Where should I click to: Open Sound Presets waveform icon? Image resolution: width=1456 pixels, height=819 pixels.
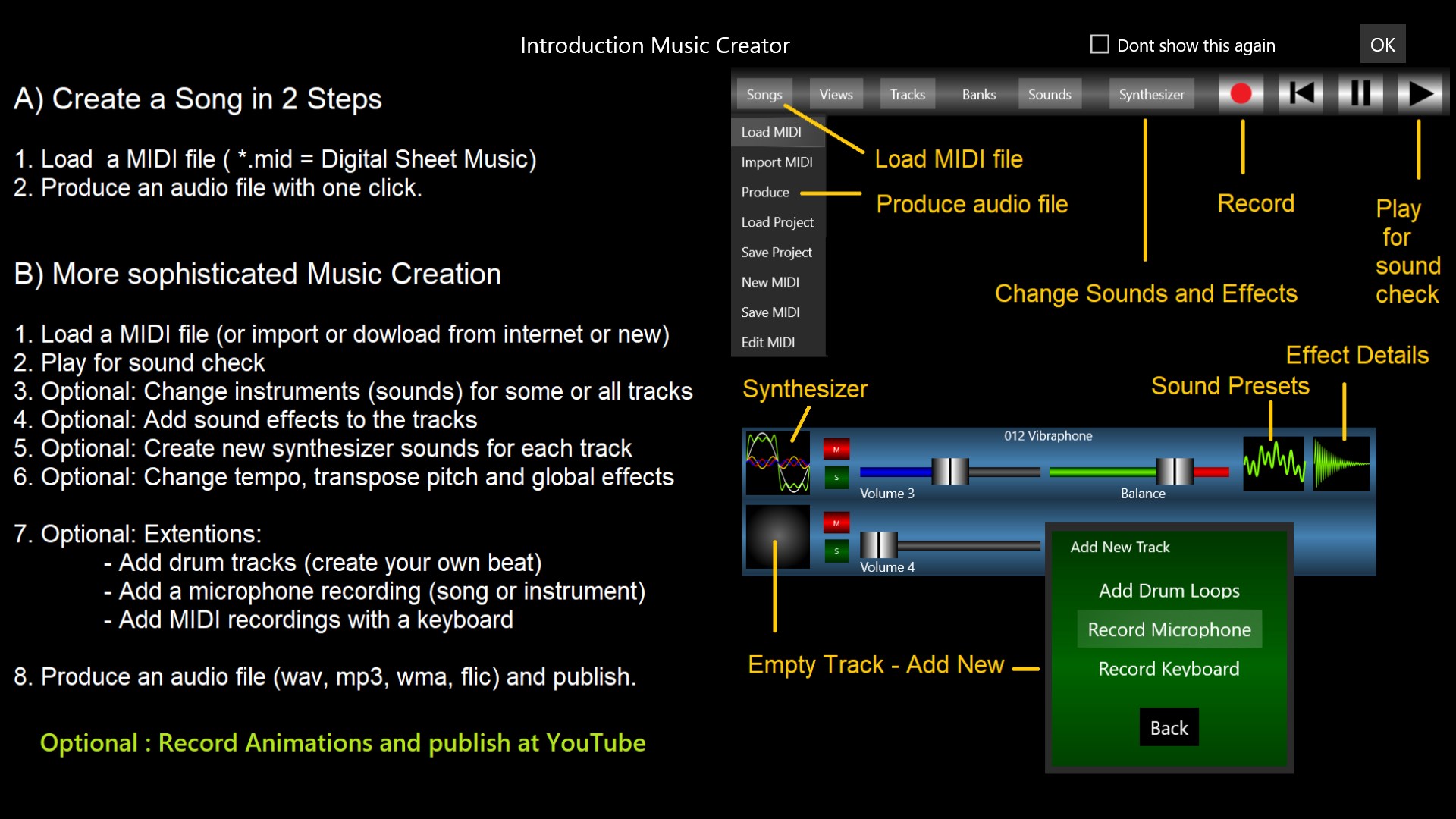point(1273,463)
